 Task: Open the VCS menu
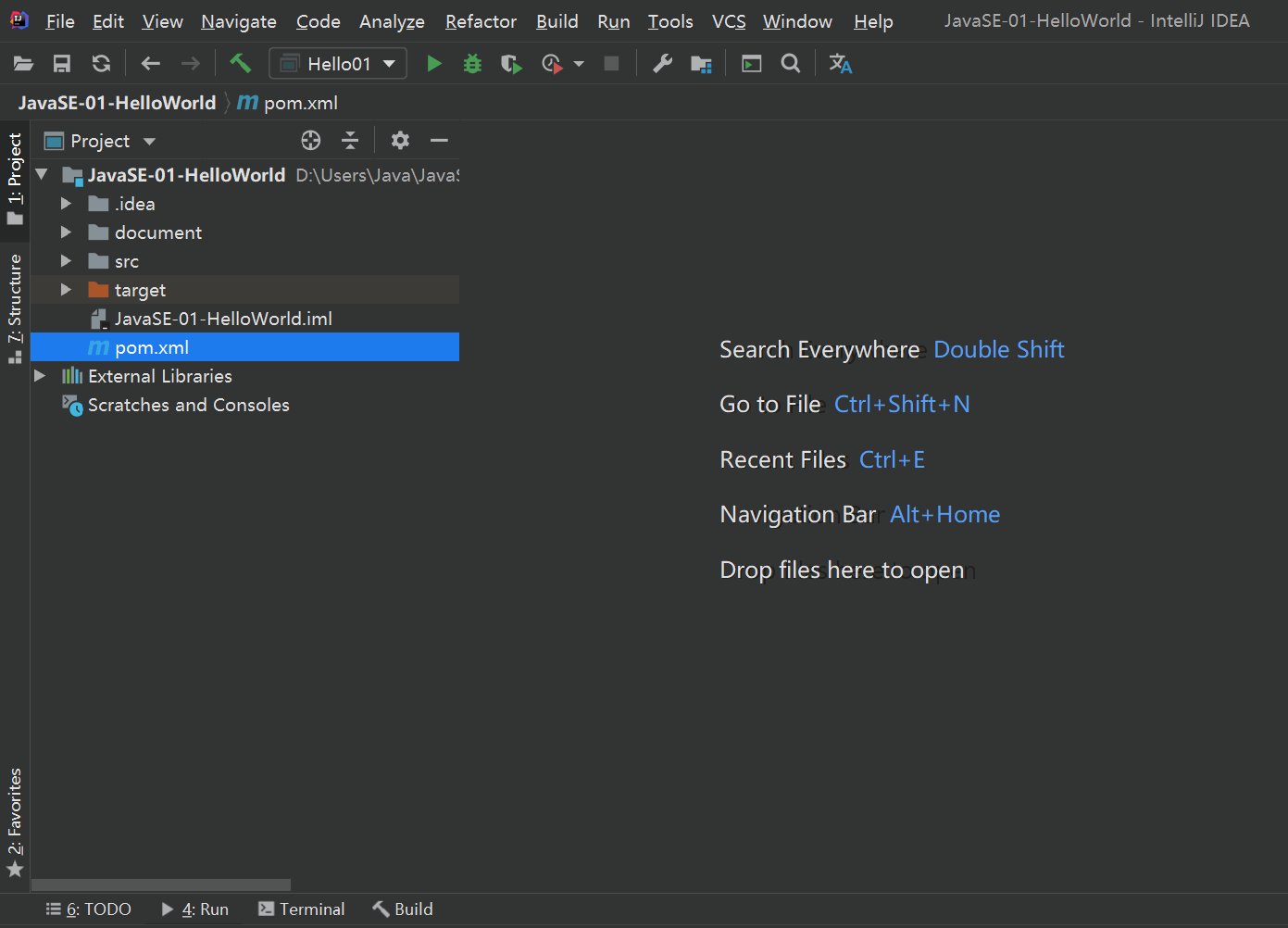pos(729,21)
